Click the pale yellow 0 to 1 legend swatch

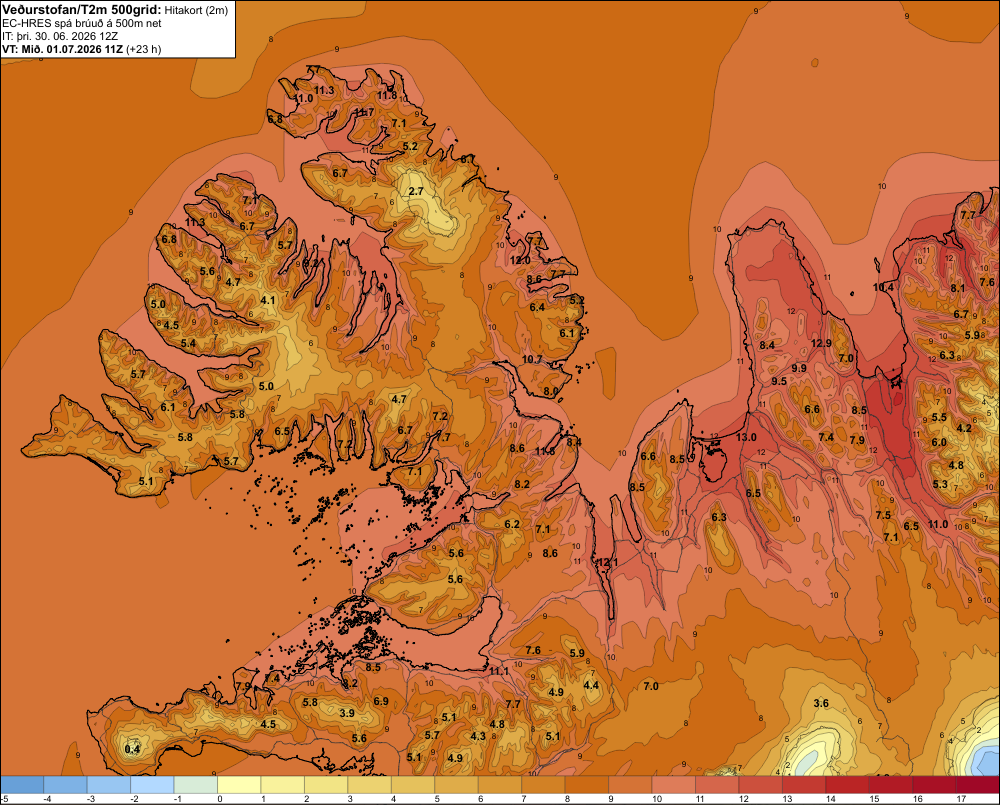[239, 785]
